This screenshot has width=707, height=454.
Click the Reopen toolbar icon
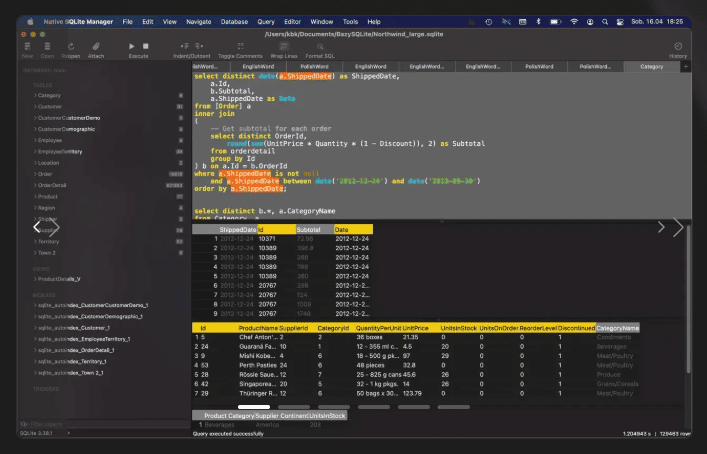click(x=71, y=46)
